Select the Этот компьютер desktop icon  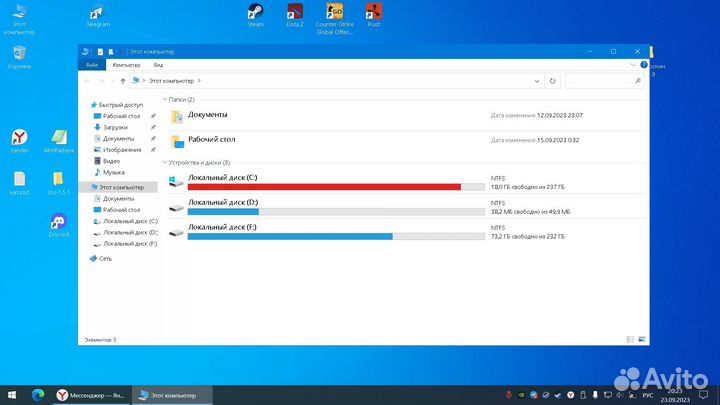coord(19,18)
